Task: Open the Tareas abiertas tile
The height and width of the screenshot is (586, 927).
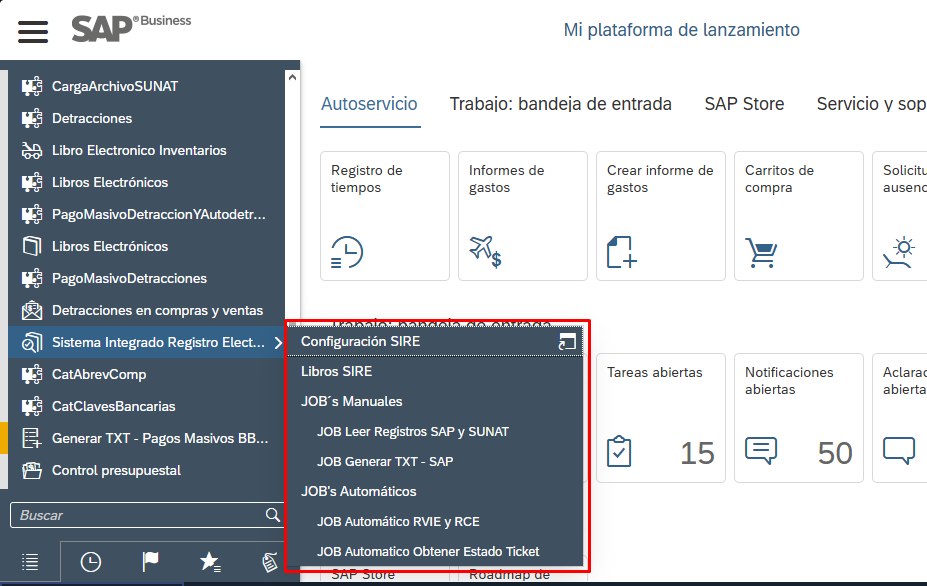Action: [x=659, y=417]
